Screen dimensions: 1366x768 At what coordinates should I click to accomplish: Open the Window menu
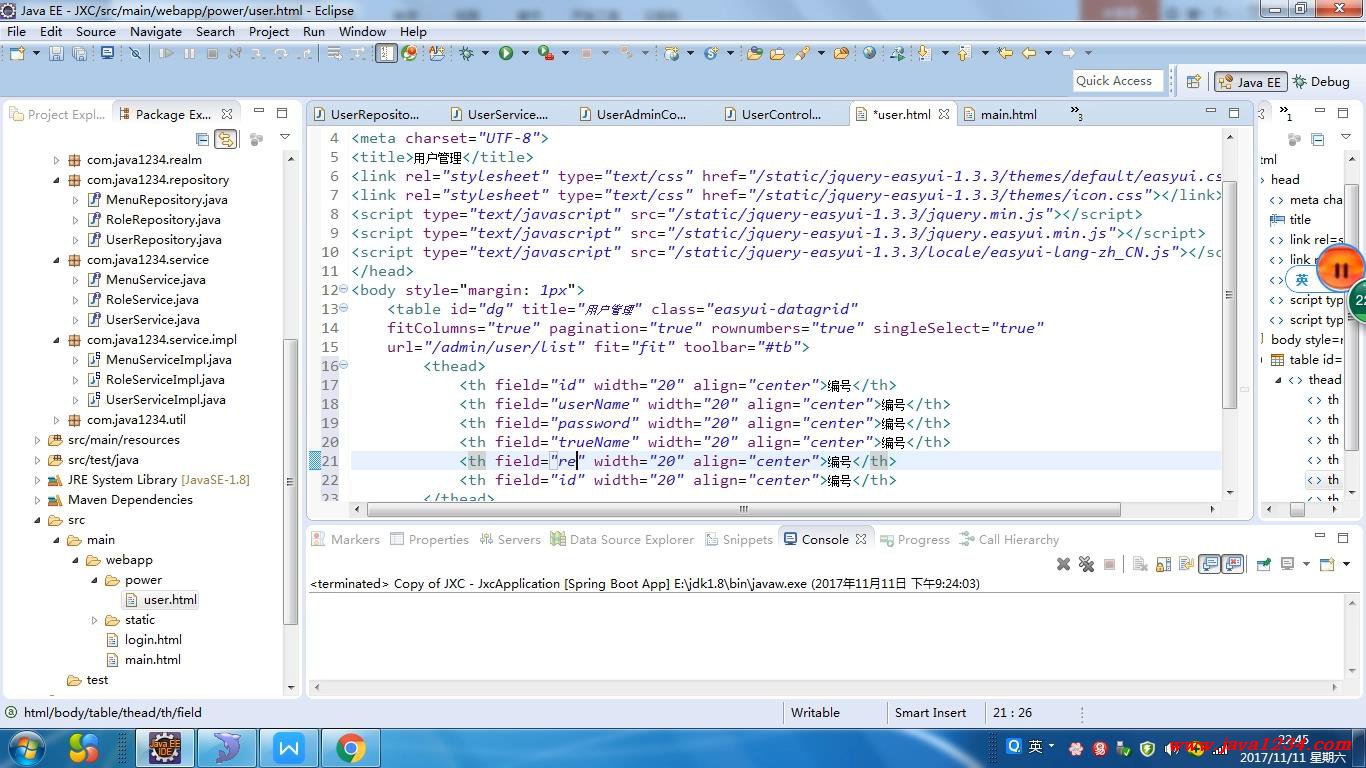(362, 31)
